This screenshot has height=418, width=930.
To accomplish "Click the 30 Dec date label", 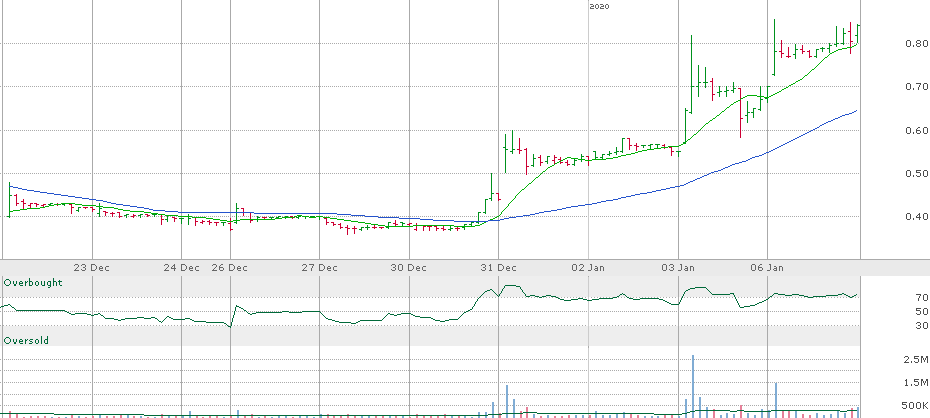I will (x=409, y=267).
